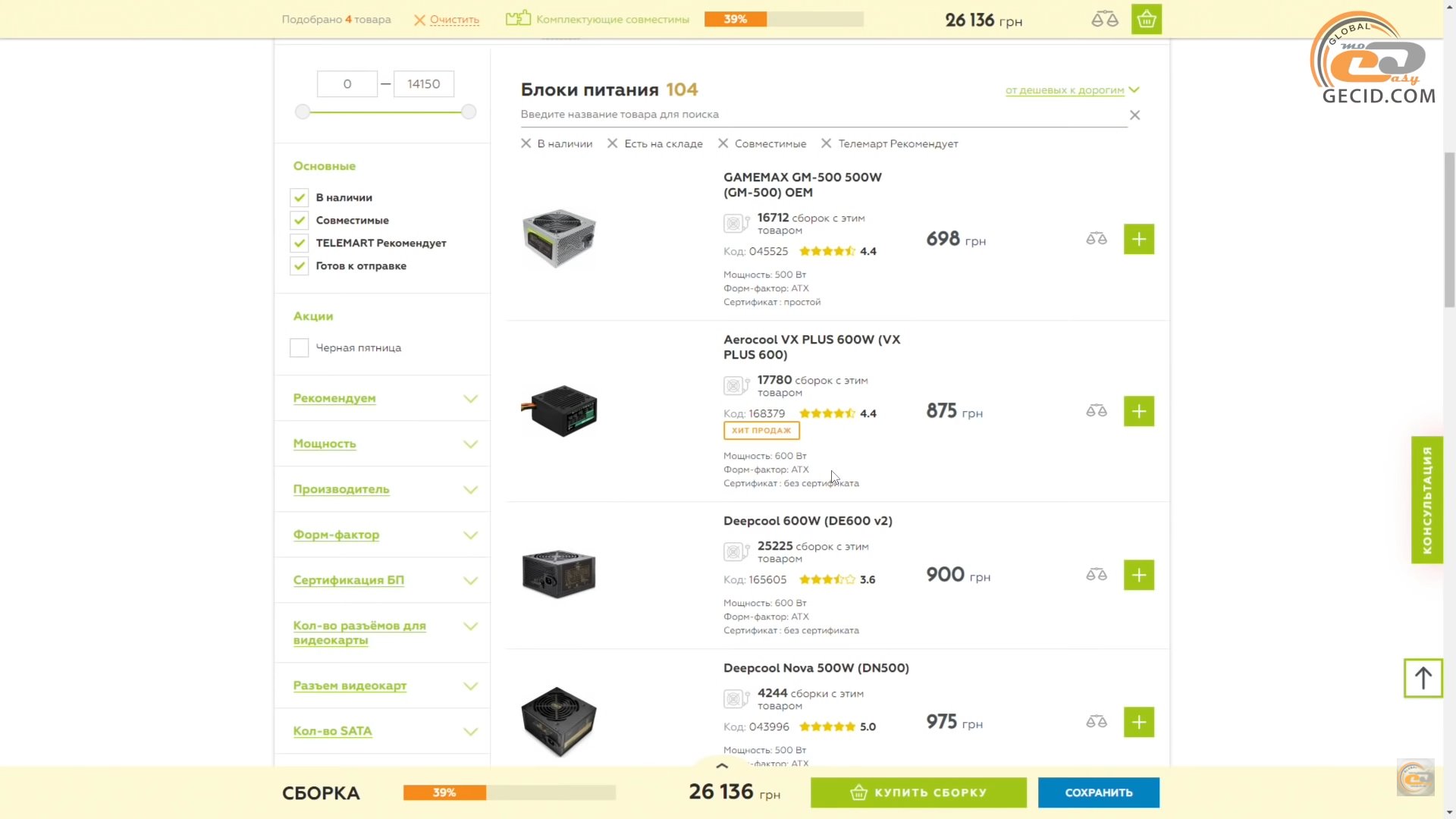The height and width of the screenshot is (819, 1456).
Task: Click 'Очистить' to clear selected items
Action: pyautogui.click(x=454, y=20)
